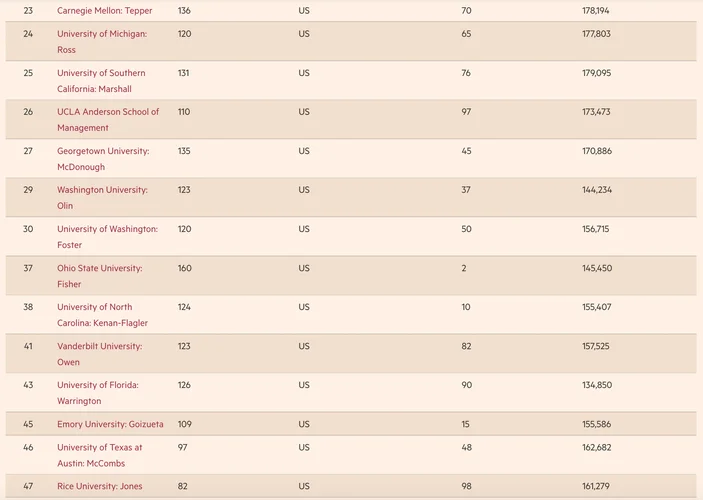Screen dimensions: 703x500
Task: Select salary value 144,234 in Washington Olin row
Action: 597,190
